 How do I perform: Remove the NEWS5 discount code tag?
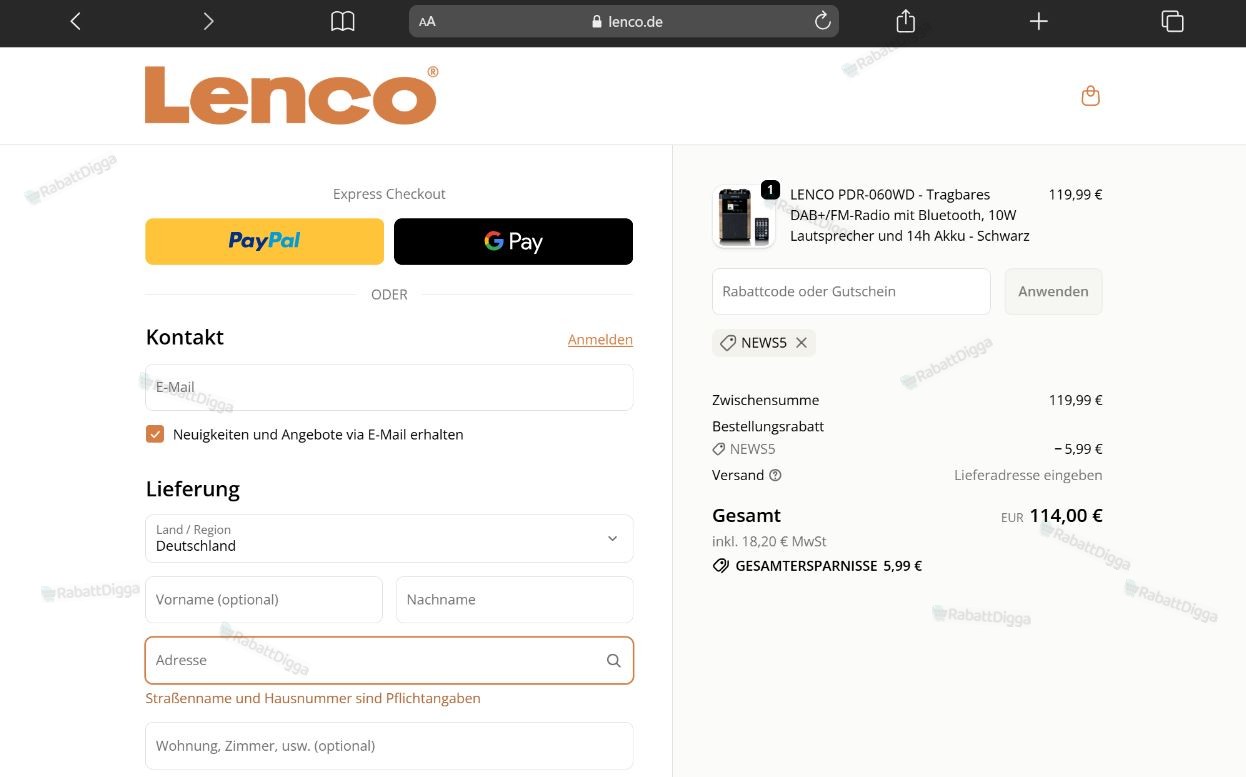[801, 343]
